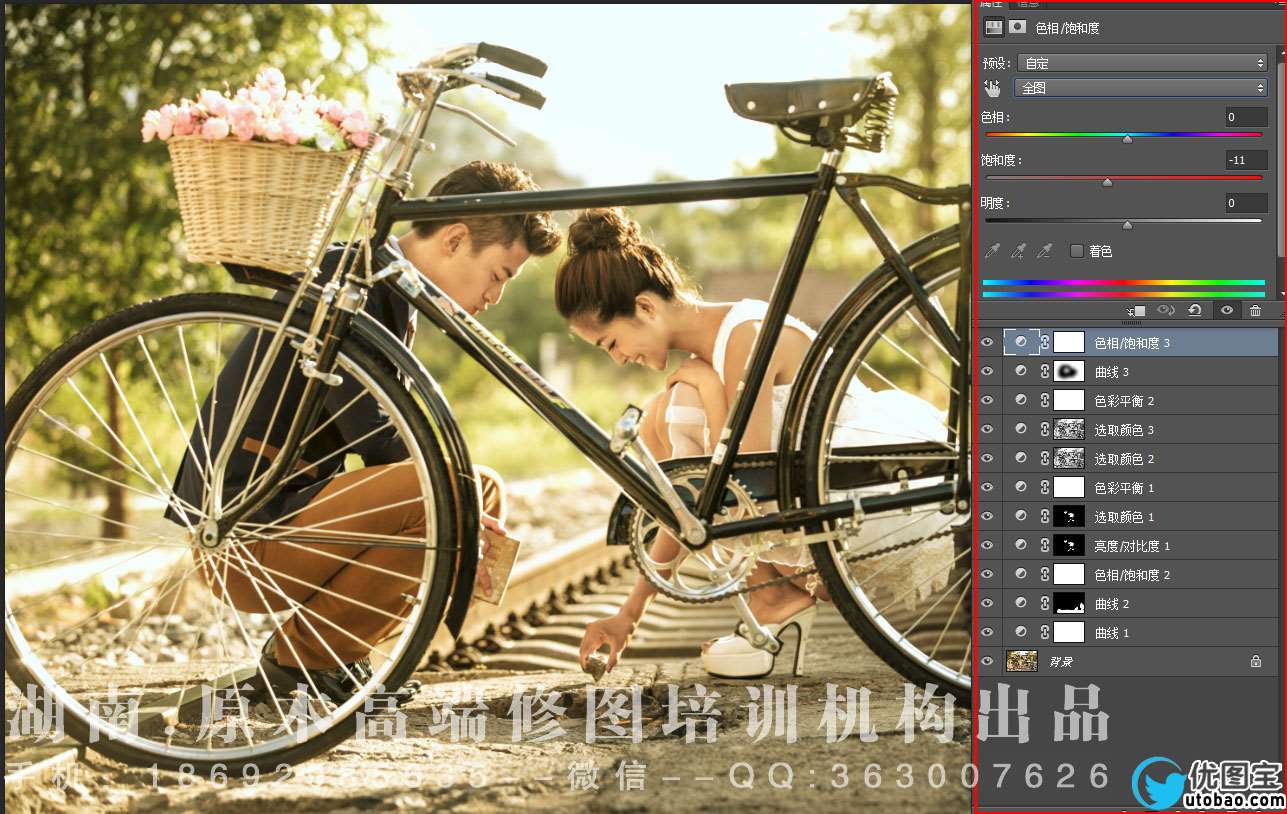Click the mask thumbnail of 曲线 2
This screenshot has height=814, width=1287.
click(x=1069, y=603)
